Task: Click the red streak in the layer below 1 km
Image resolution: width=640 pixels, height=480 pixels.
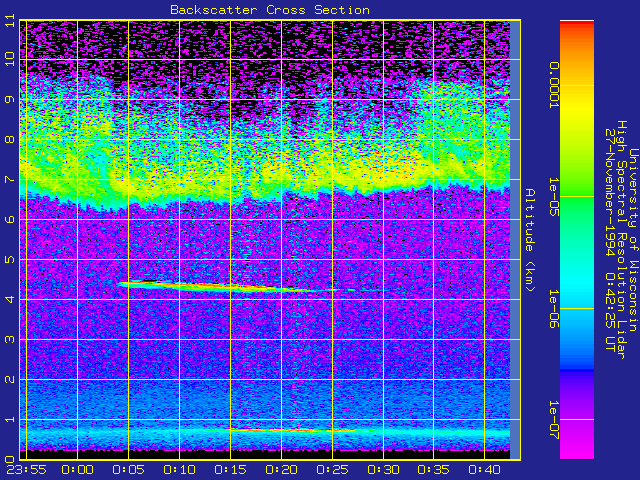Action: tap(294, 430)
